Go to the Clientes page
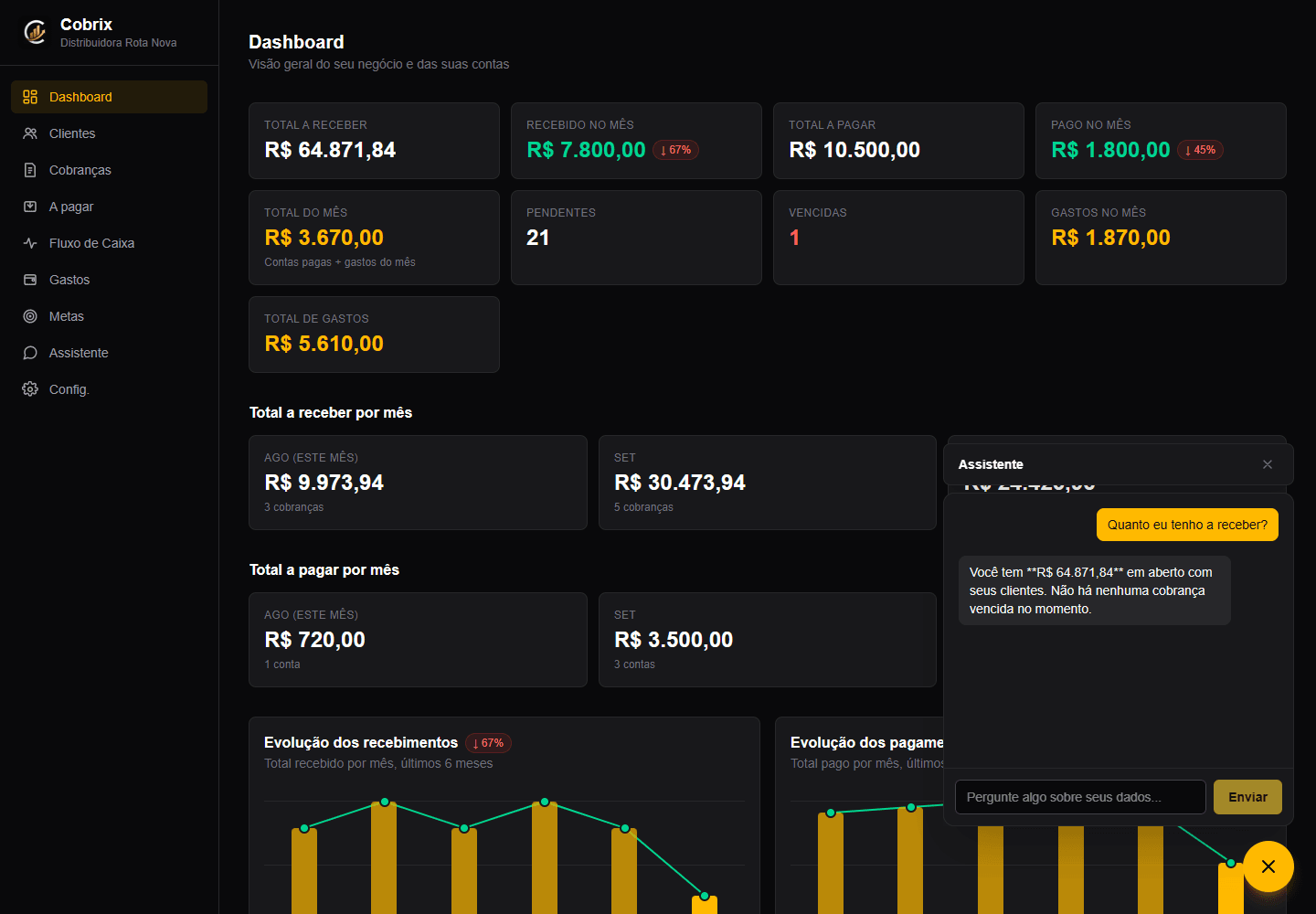Viewport: 1316px width, 914px height. click(x=109, y=133)
